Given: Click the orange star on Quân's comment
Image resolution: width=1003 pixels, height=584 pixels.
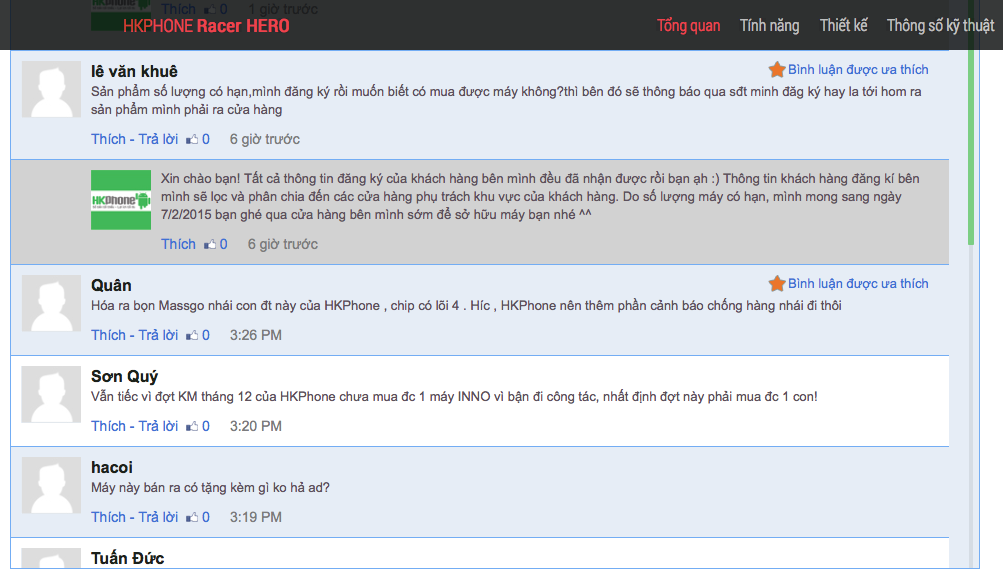Looking at the screenshot, I should (776, 284).
